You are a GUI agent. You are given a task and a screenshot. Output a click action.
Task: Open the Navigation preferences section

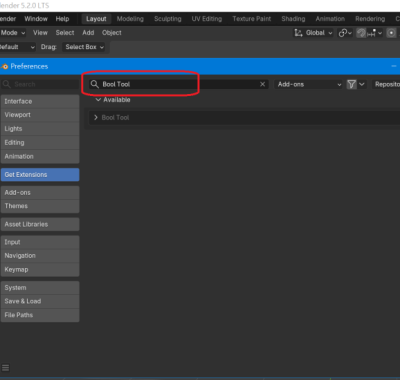tap(40, 256)
